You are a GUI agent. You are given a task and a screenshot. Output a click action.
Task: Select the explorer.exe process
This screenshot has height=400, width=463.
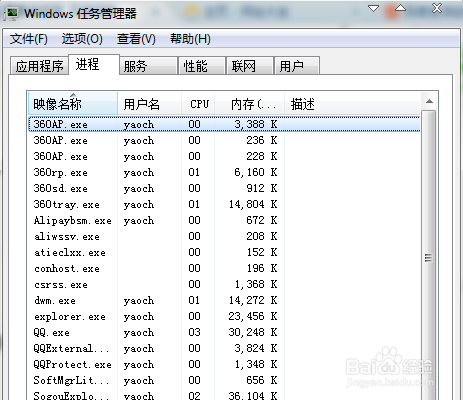(x=224, y=316)
